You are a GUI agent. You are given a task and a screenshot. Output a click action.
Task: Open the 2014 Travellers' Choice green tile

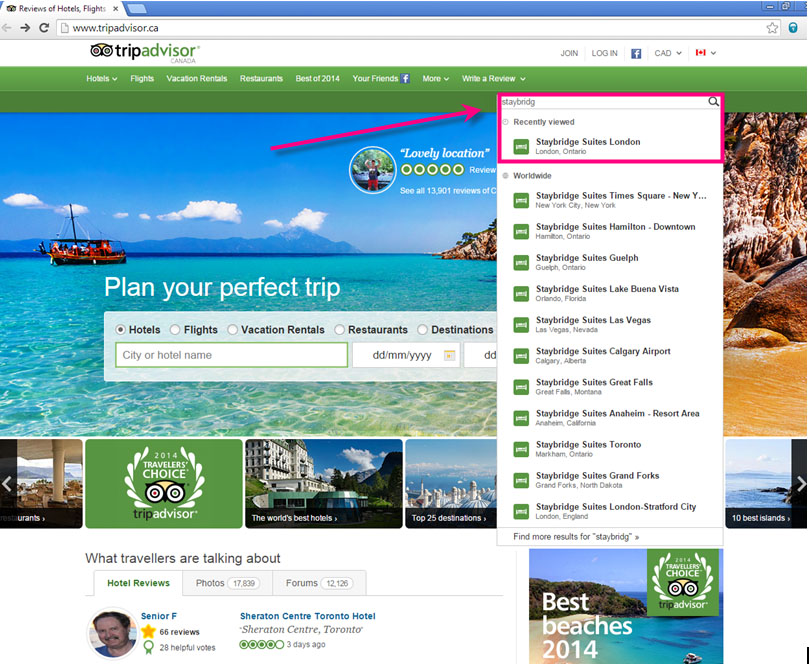(x=164, y=483)
